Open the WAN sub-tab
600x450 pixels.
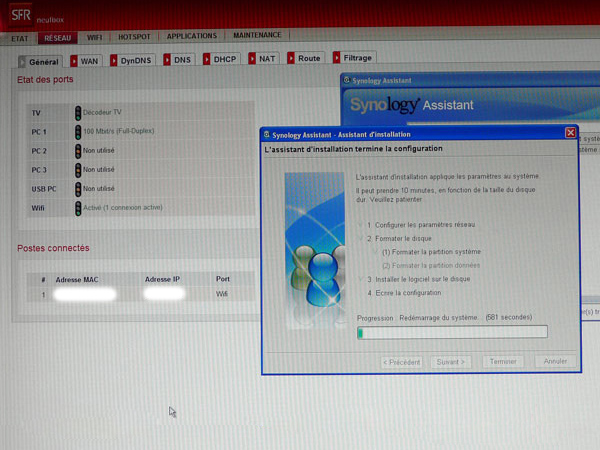point(86,61)
